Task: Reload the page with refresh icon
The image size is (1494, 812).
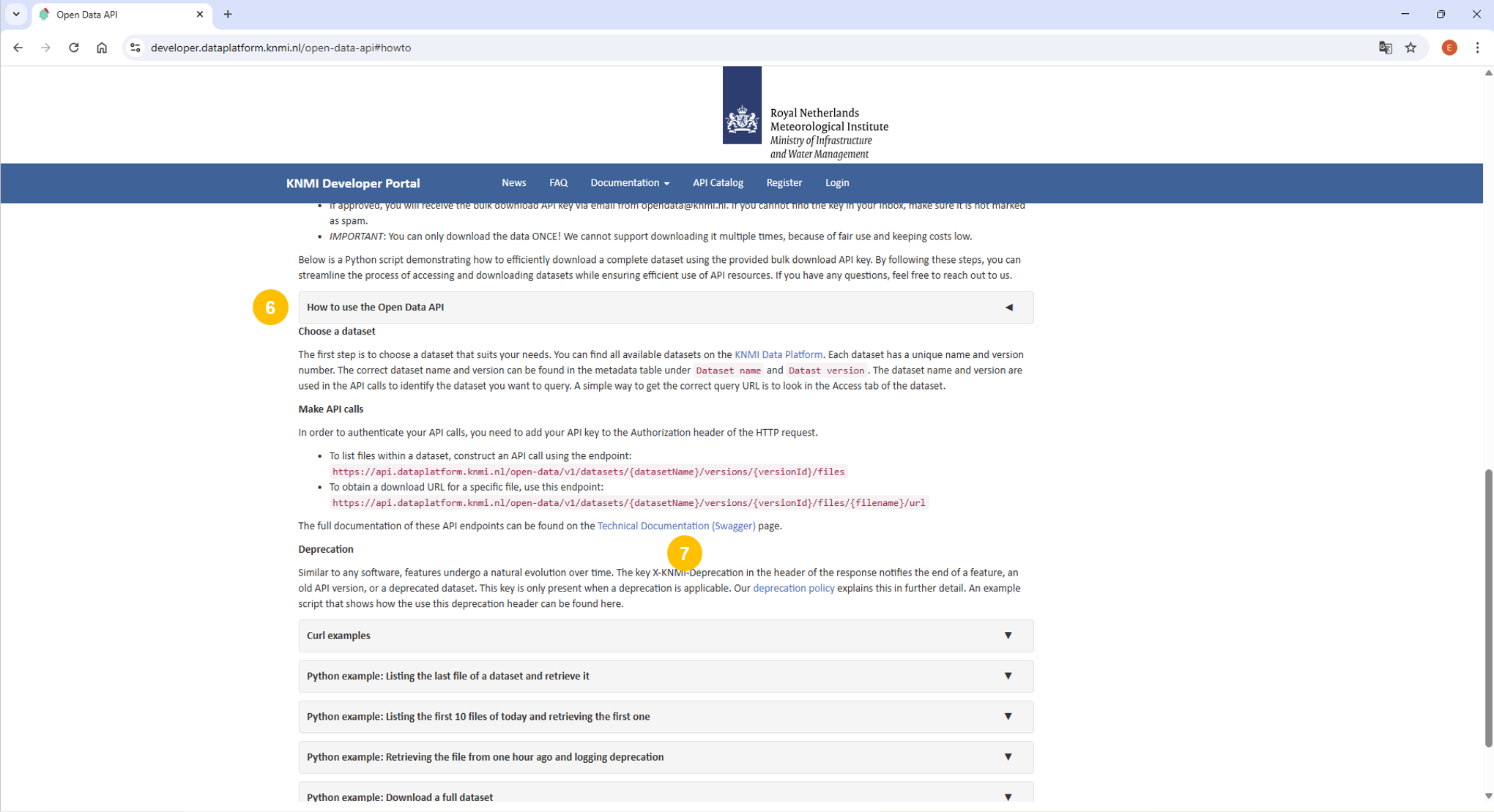Action: click(74, 48)
